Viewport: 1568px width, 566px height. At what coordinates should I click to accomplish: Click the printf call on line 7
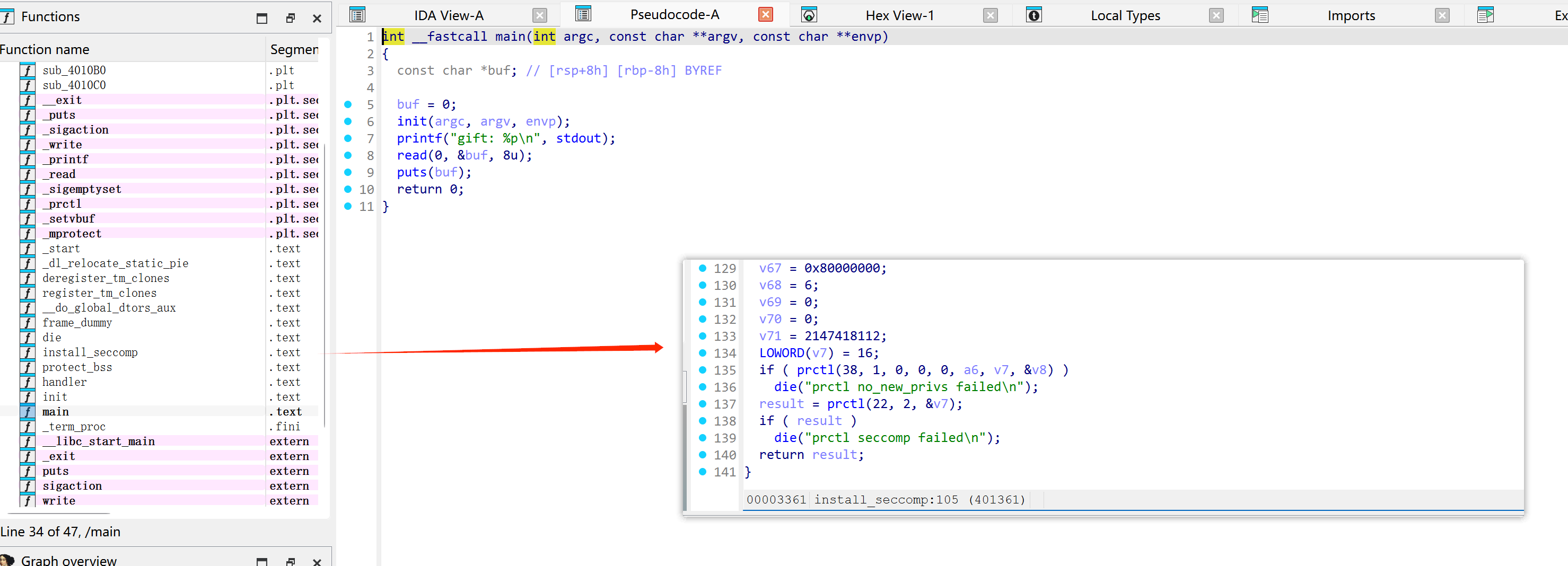419,138
